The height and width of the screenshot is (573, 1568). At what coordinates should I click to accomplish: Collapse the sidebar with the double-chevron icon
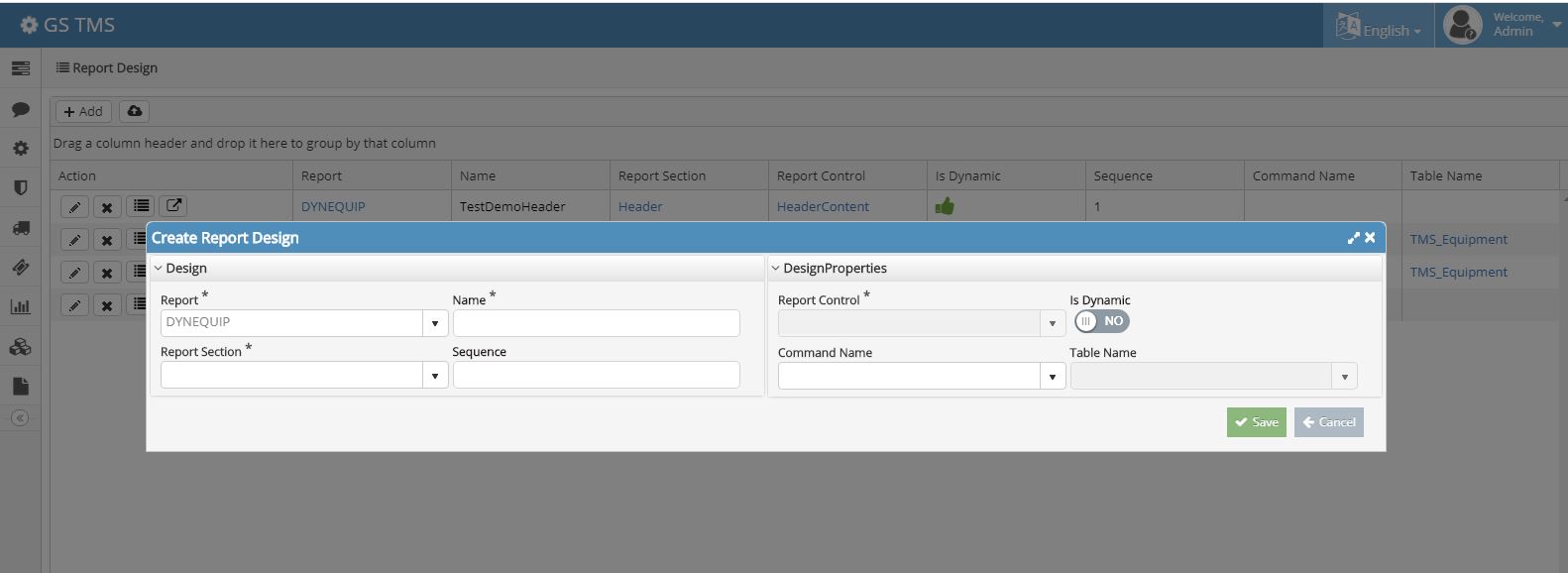(x=20, y=418)
